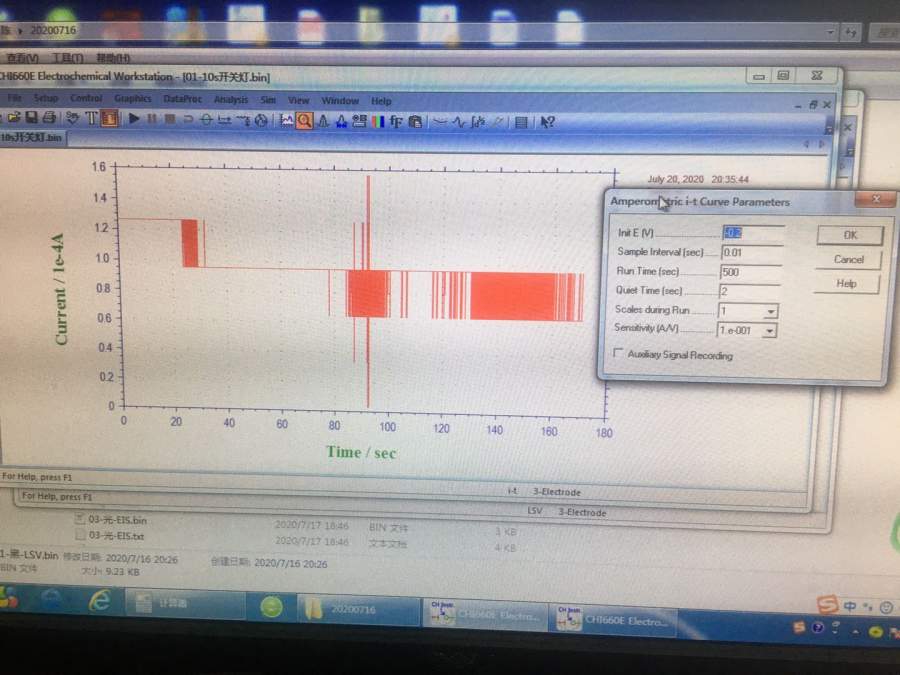Open the Graphics menu

pyautogui.click(x=133, y=99)
